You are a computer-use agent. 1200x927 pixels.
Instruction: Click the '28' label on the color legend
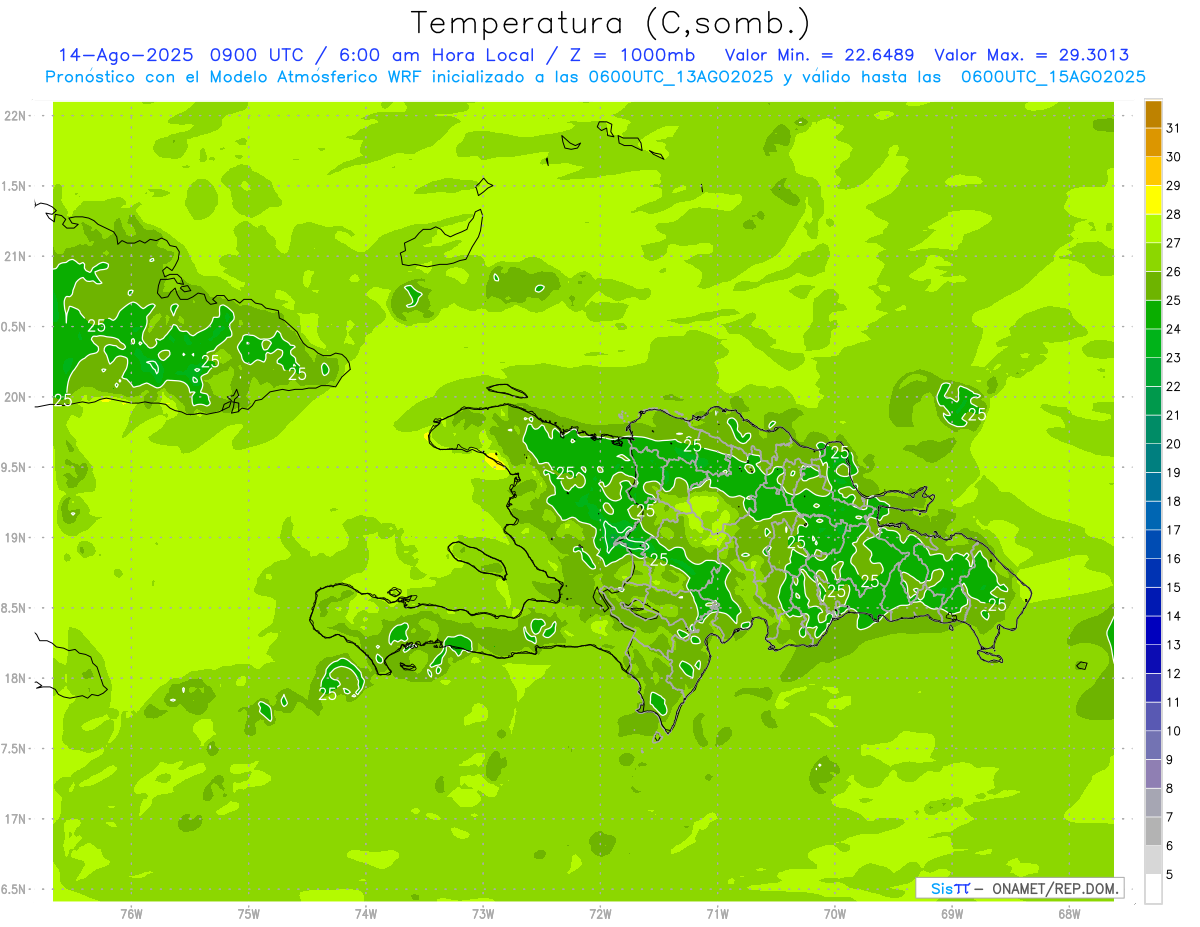pos(1174,214)
